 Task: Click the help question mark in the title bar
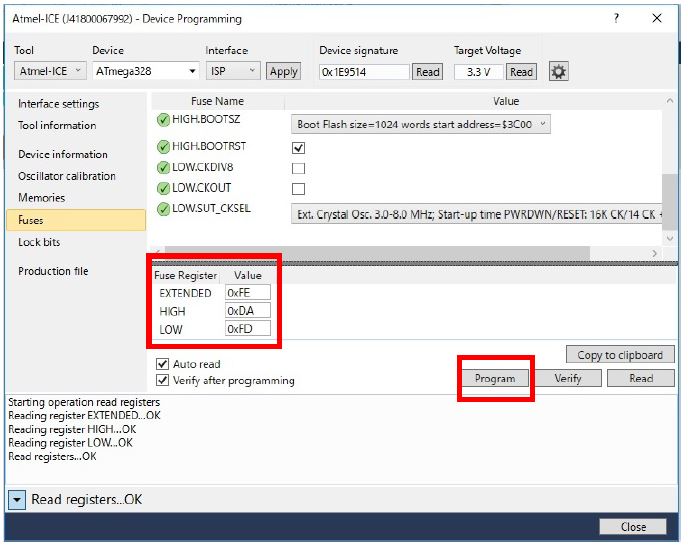tap(617, 18)
